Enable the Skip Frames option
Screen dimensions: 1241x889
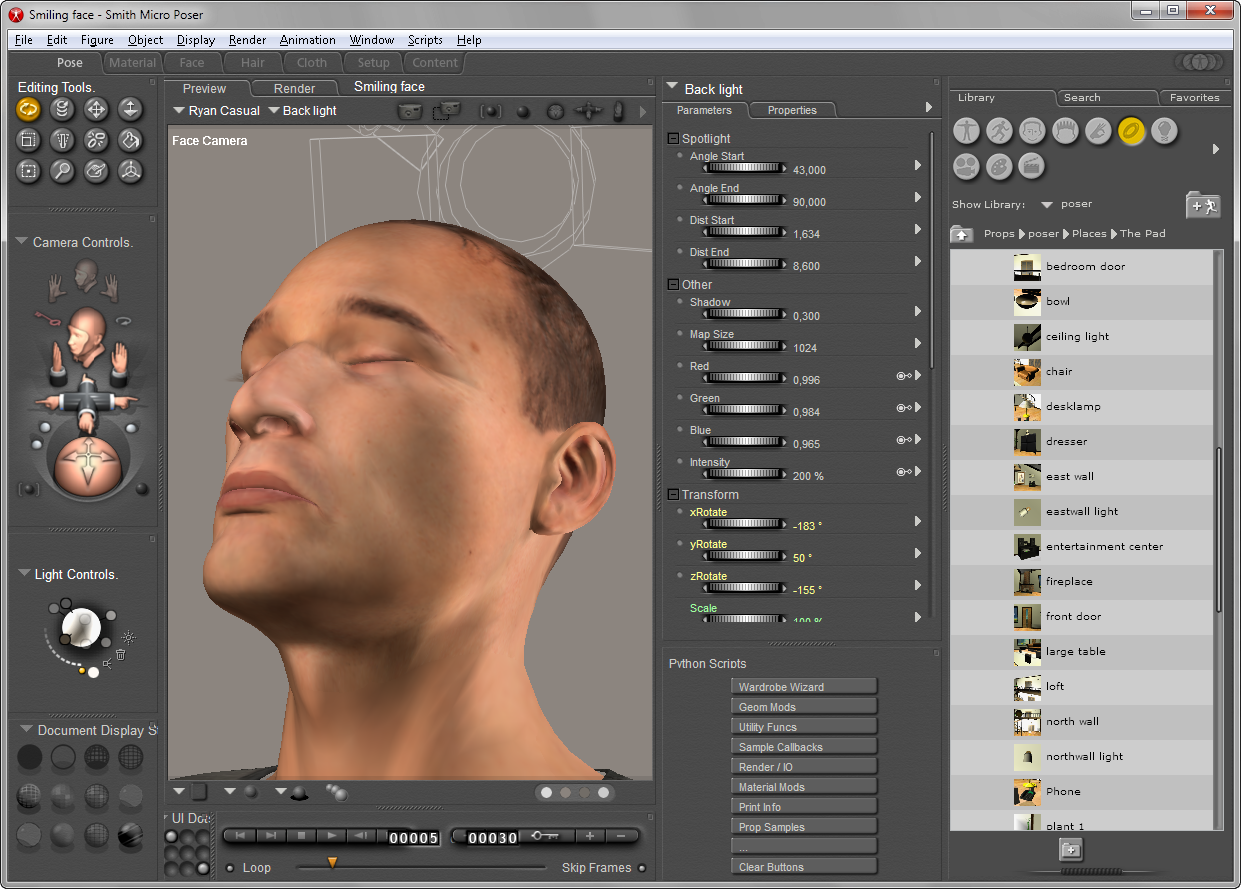pos(642,868)
